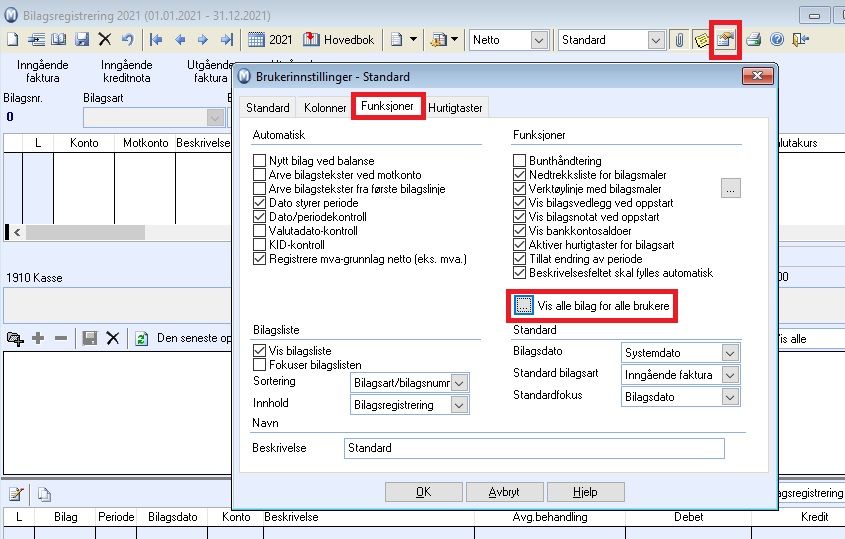Click the refresh icon beside Den seneste

coord(141,338)
